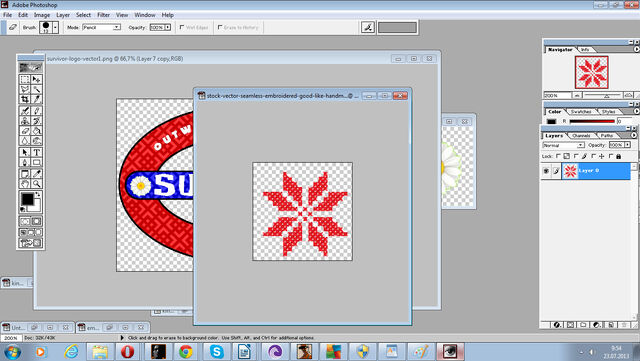Add a layer style from Layers panel

(x=557, y=325)
